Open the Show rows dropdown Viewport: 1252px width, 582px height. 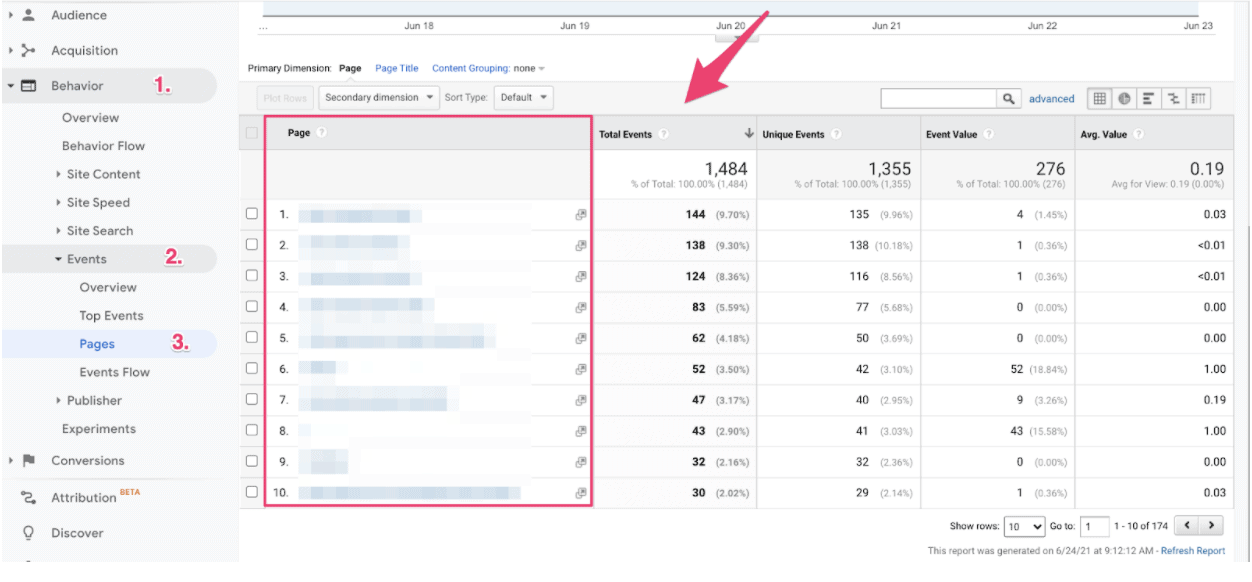tap(1025, 526)
